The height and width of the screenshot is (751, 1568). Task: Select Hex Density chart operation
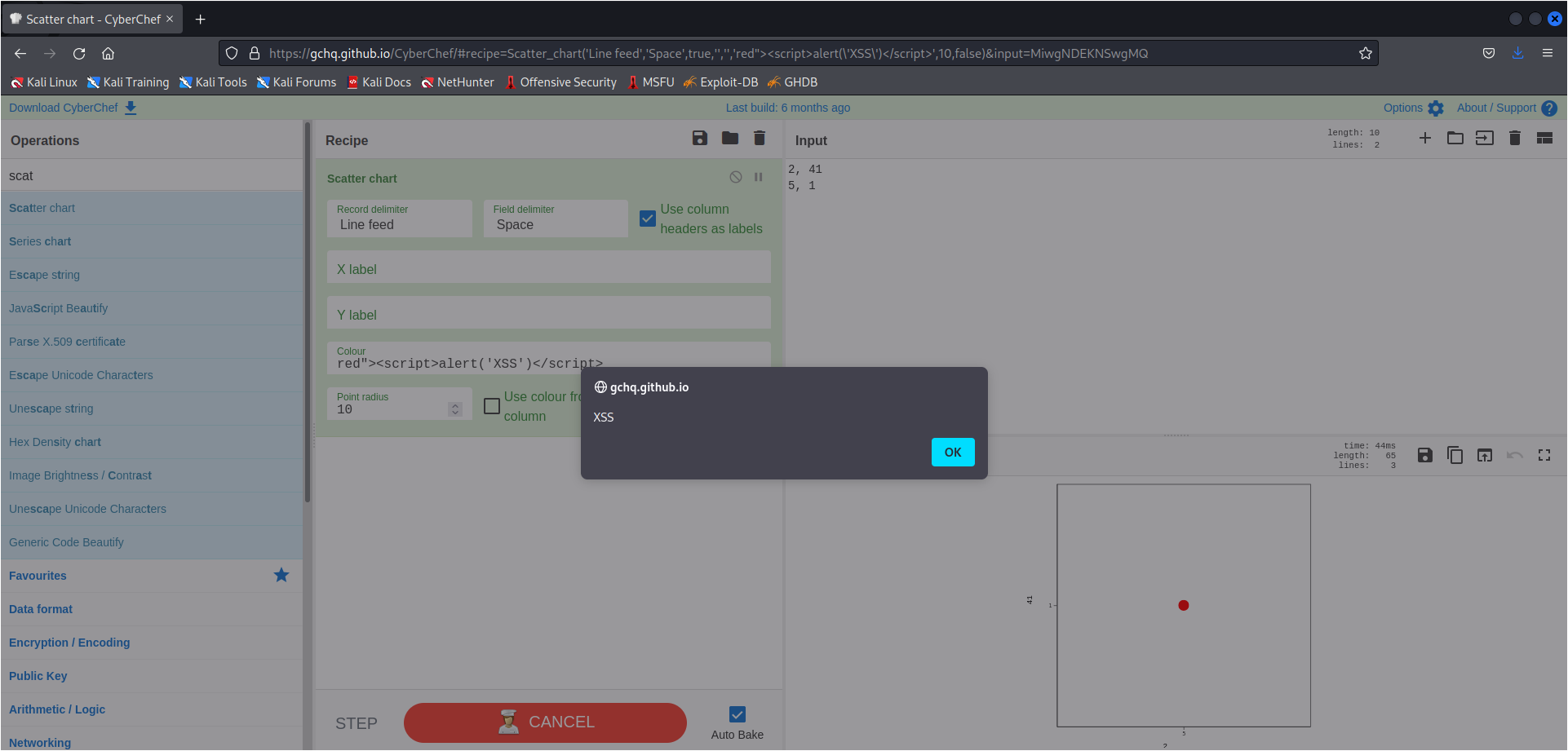pos(152,442)
